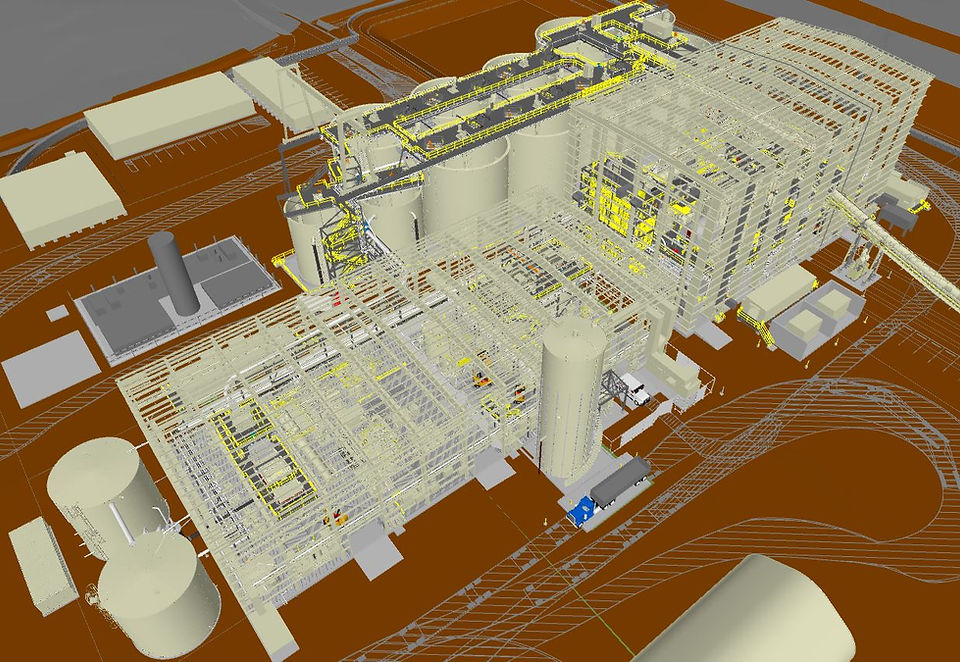Pick the orange forklift inside the structure
This screenshot has width=960, height=662.
click(x=482, y=380)
